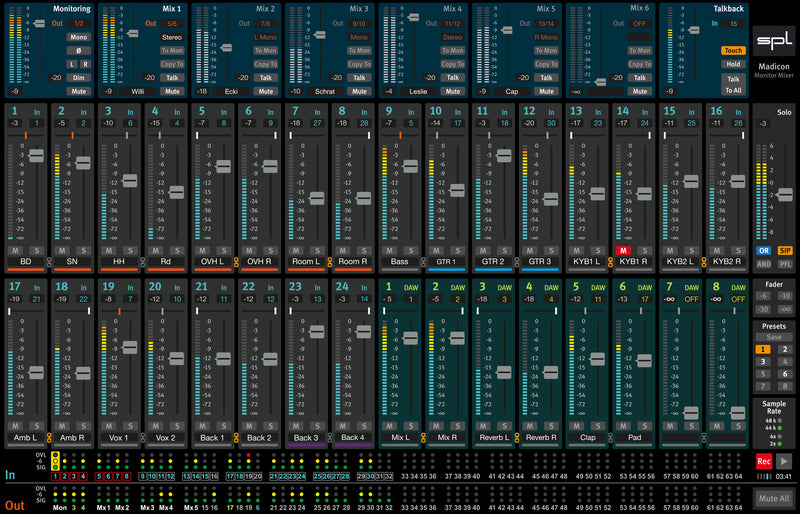This screenshot has width=800, height=514.
Task: Click the link icon between GTR 2 and GTR 3
Action: (x=517, y=262)
